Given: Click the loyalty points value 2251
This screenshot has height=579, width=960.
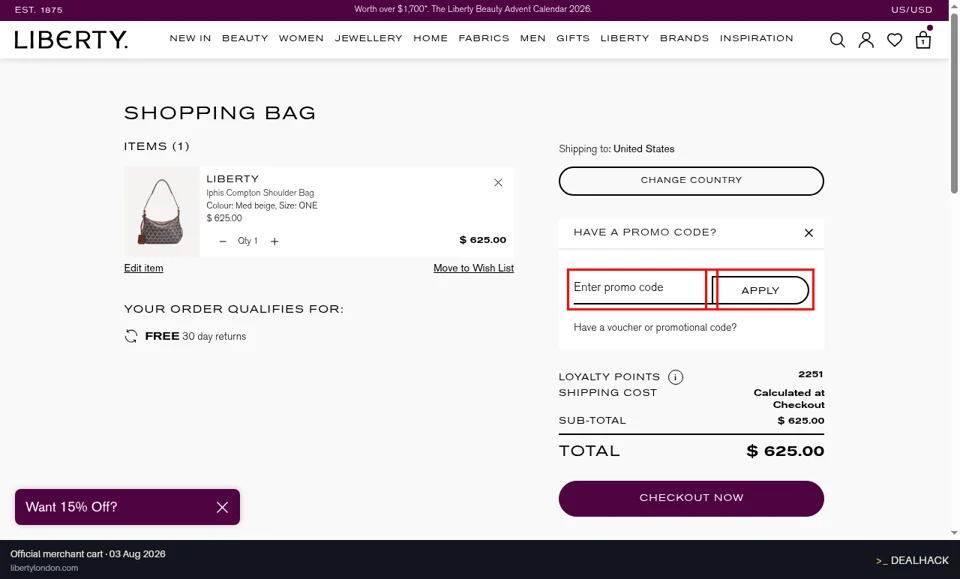Looking at the screenshot, I should click(x=811, y=374).
